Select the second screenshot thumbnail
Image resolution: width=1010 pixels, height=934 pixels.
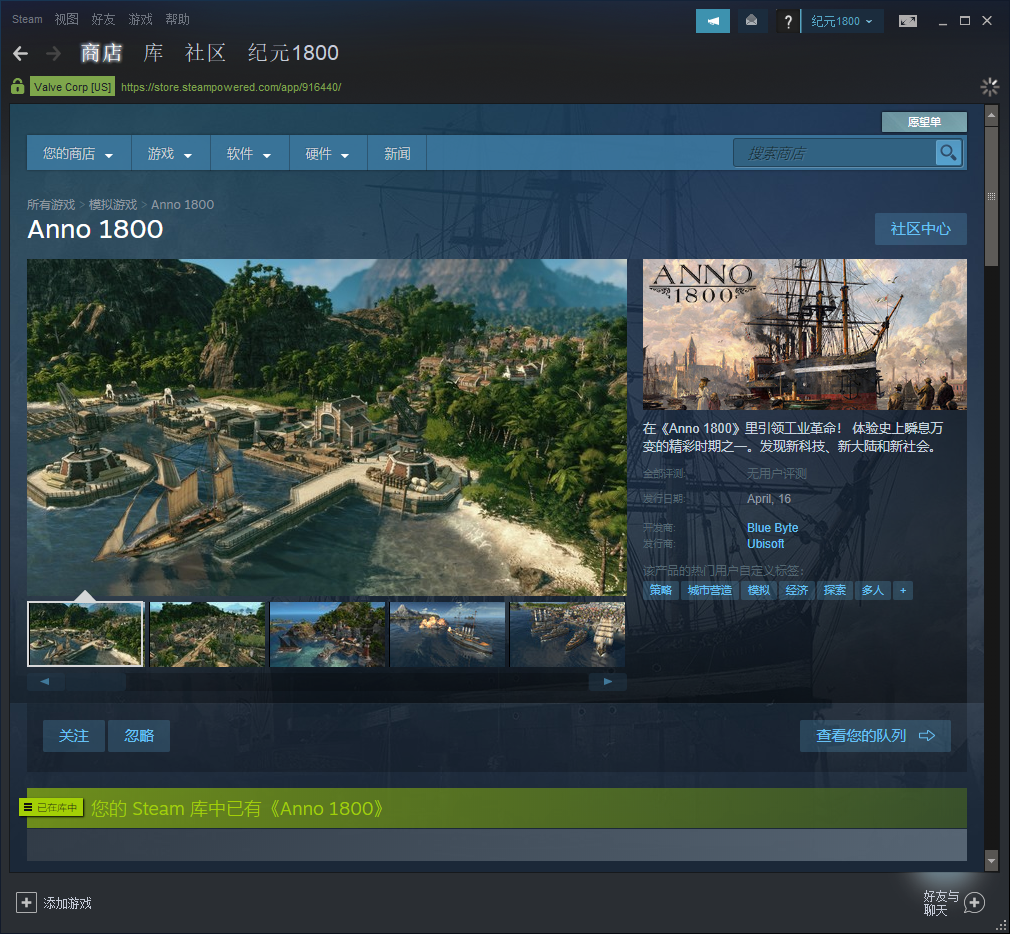click(207, 634)
